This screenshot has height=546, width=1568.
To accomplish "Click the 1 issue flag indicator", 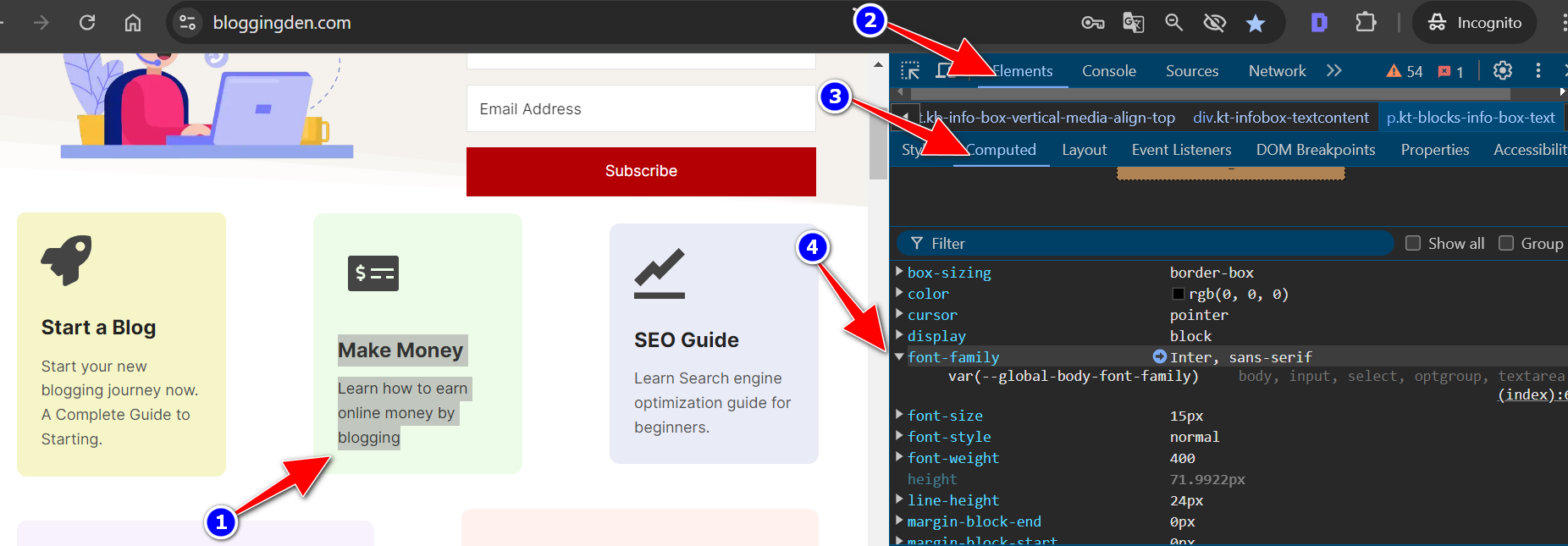I will pos(1451,72).
